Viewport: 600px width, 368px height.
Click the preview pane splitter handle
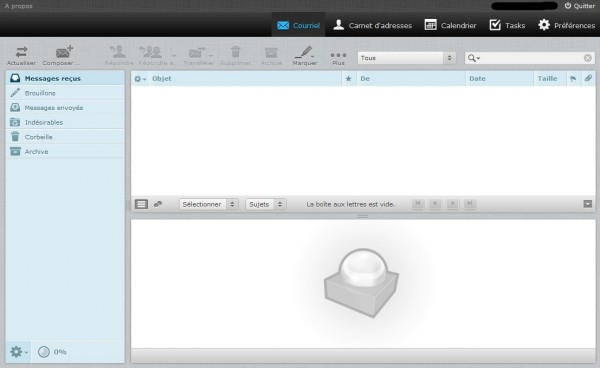[362, 216]
